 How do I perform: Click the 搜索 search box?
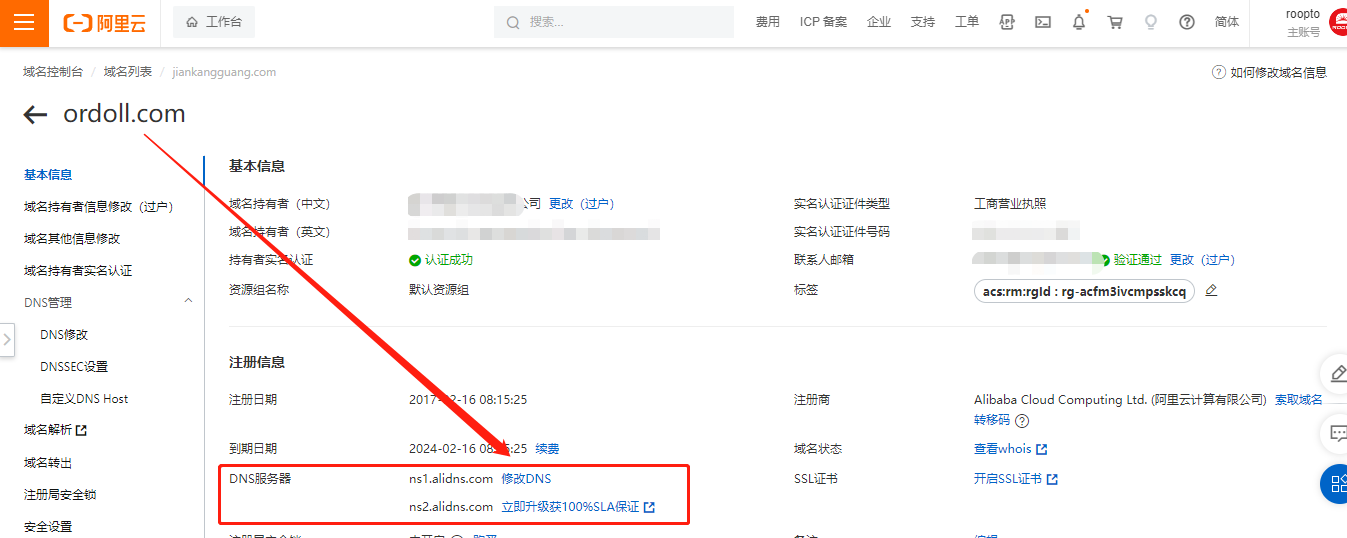pos(612,22)
